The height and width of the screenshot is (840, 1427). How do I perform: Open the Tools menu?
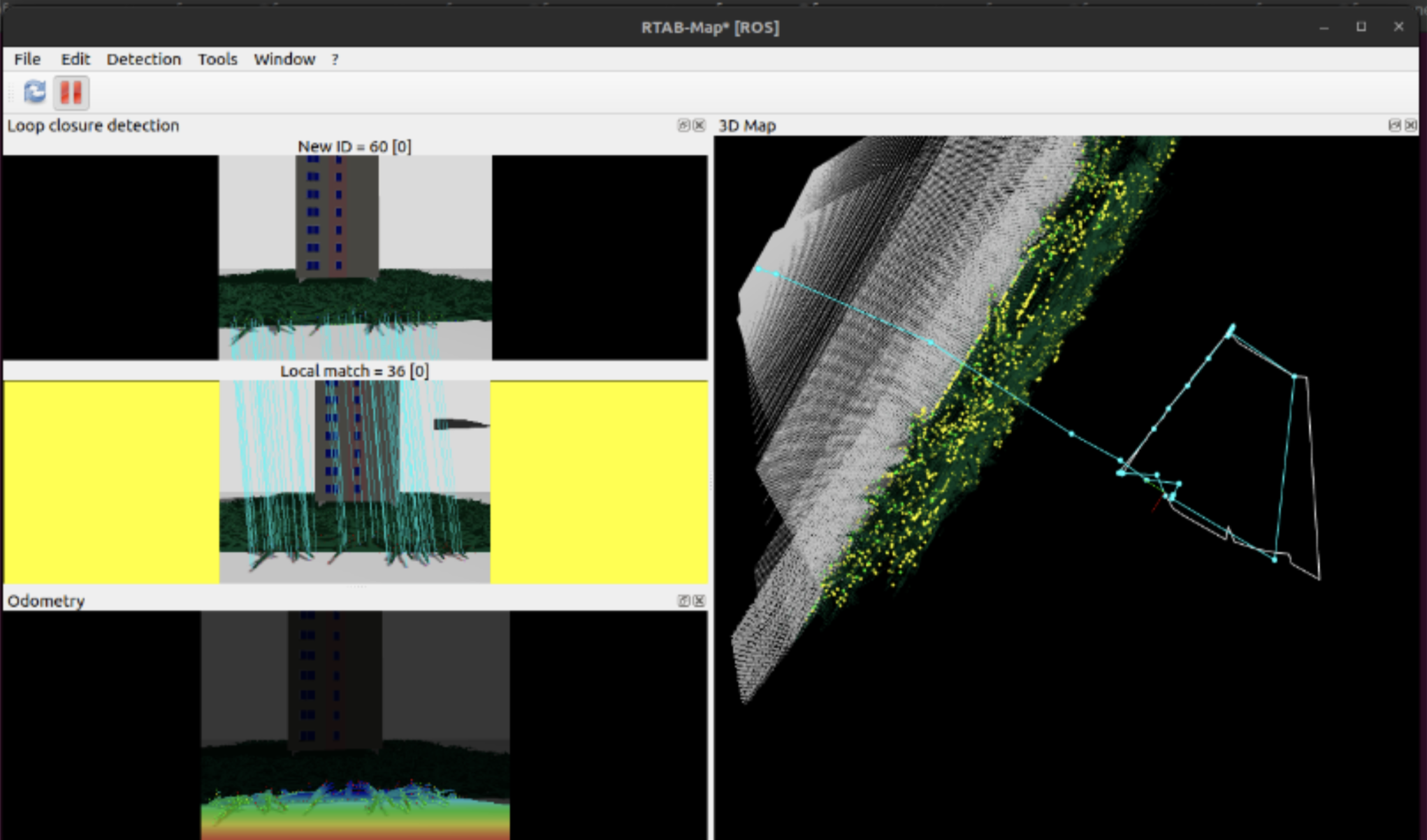(x=217, y=59)
